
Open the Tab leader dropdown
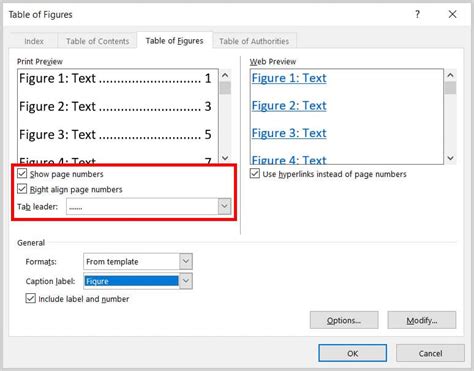[224, 207]
